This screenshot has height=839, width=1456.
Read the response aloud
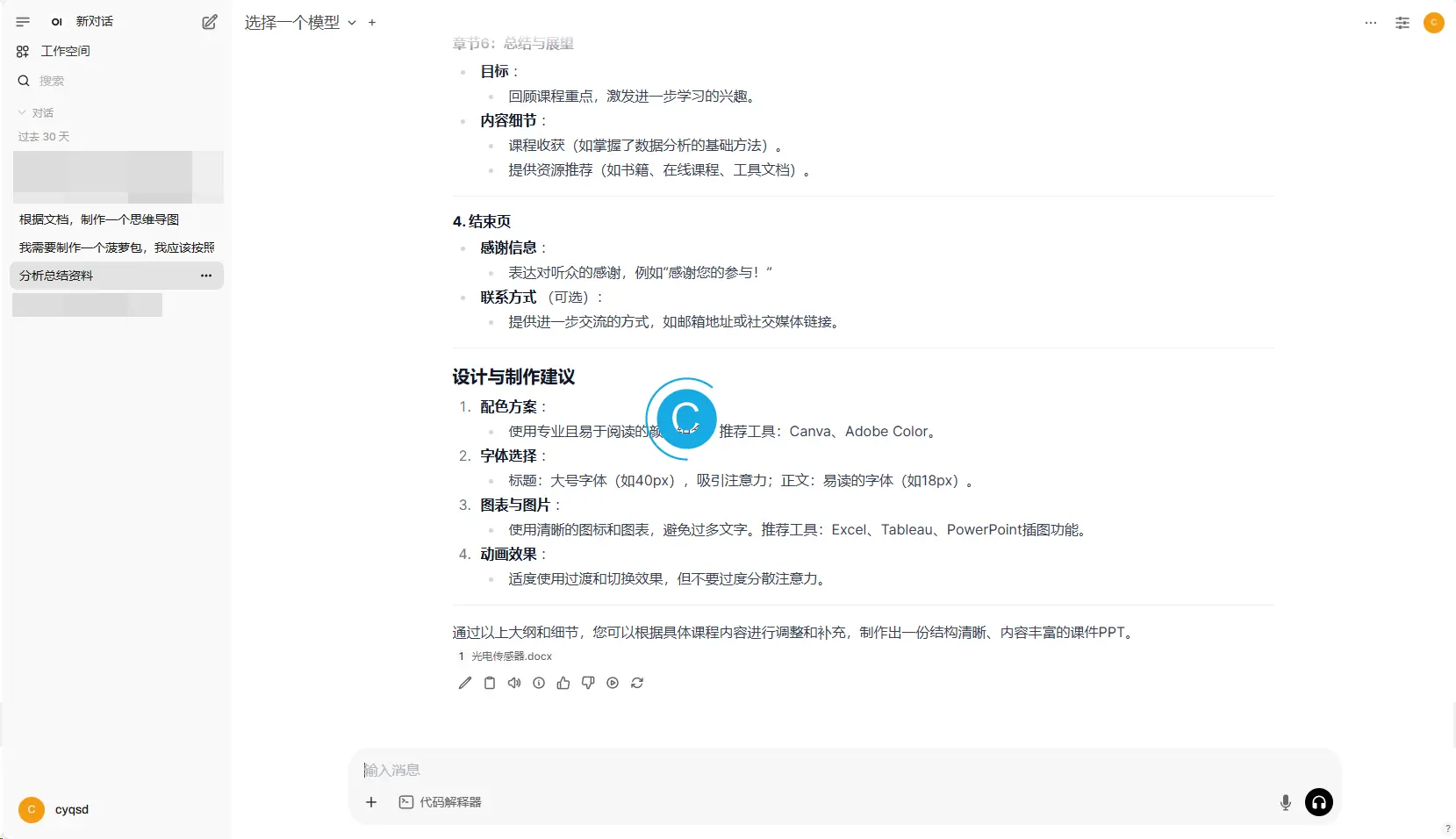(x=514, y=683)
